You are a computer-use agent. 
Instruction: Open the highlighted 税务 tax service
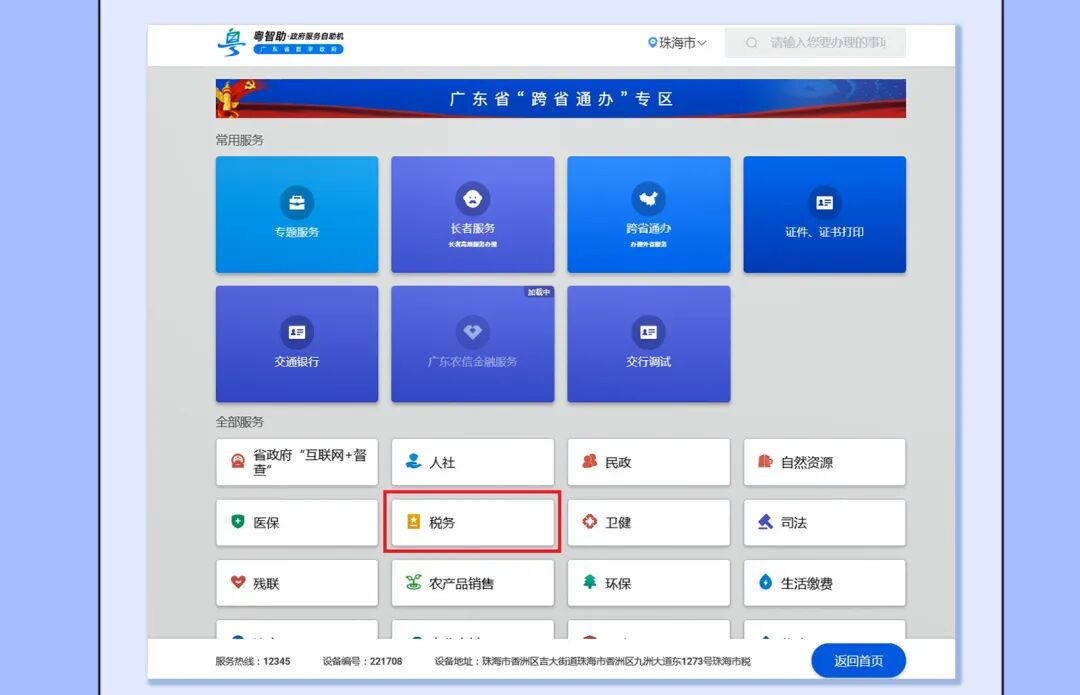[472, 522]
